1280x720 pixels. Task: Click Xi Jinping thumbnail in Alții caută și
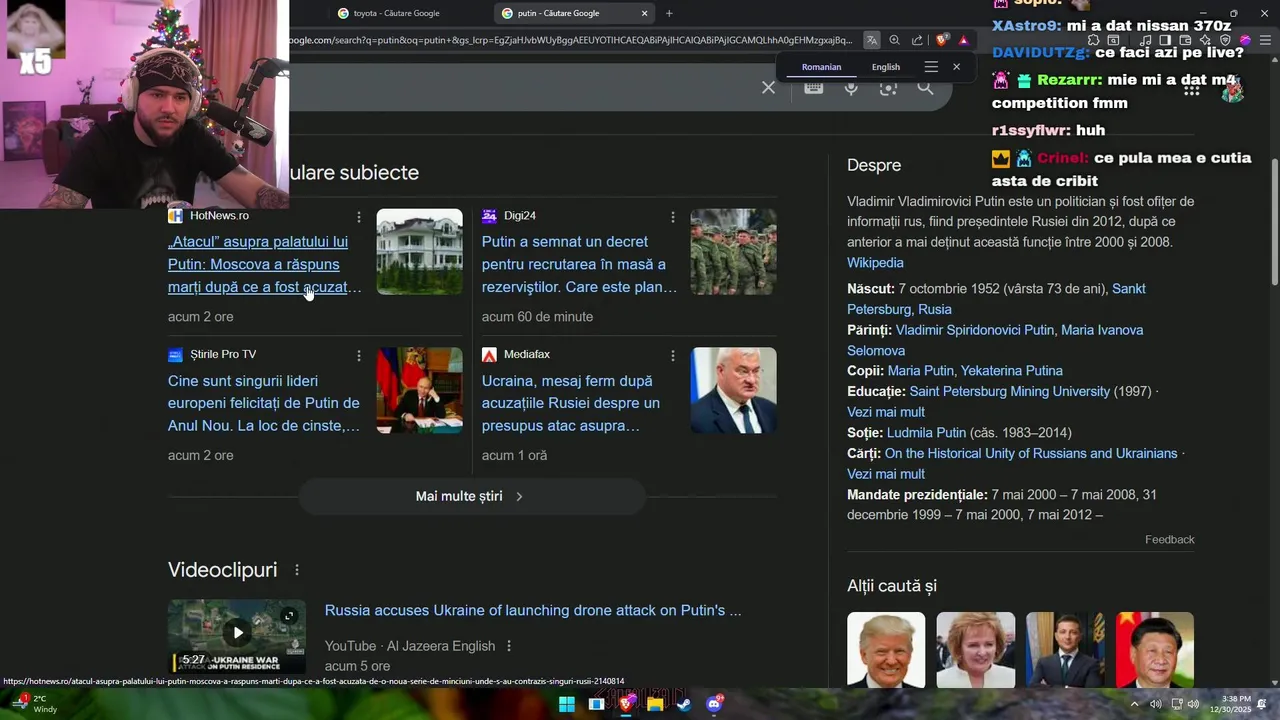(x=1155, y=650)
